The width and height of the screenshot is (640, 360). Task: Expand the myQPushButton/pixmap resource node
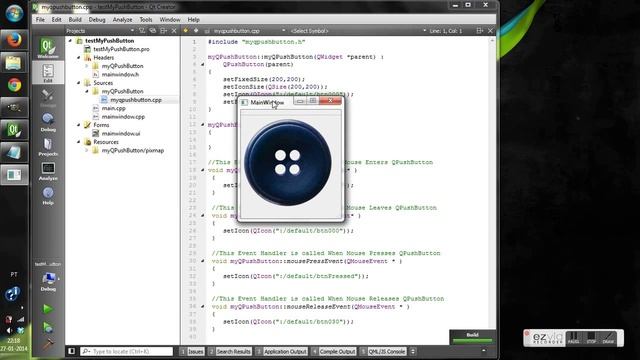[87, 150]
